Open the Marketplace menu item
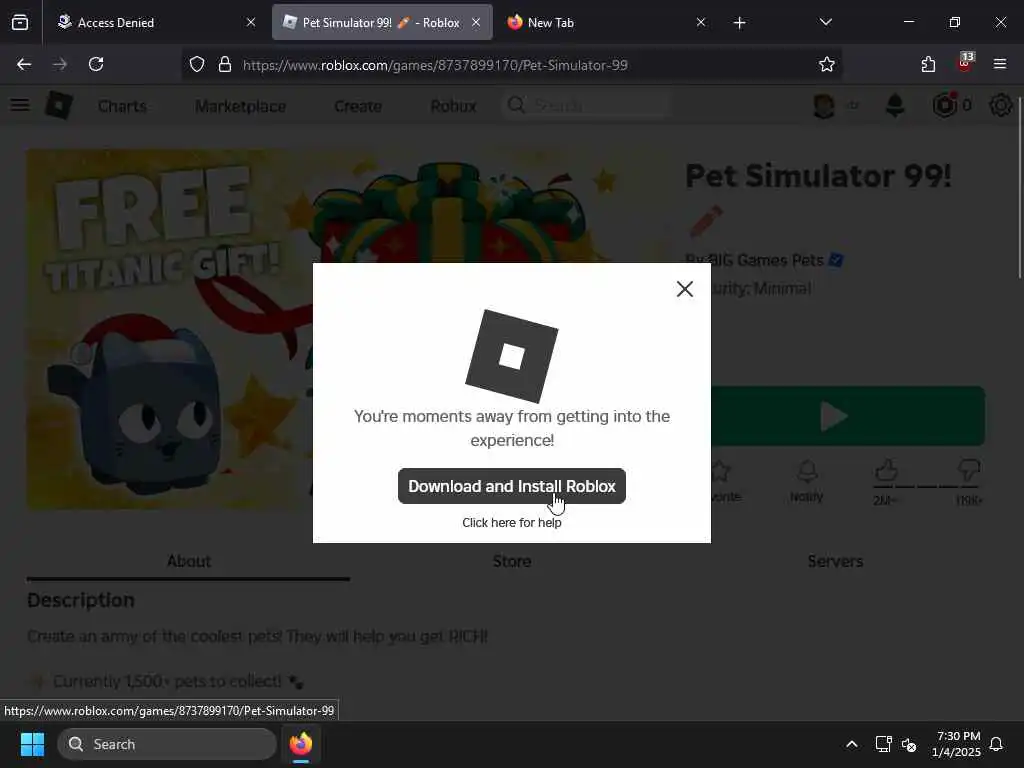This screenshot has width=1024, height=768. 240,106
